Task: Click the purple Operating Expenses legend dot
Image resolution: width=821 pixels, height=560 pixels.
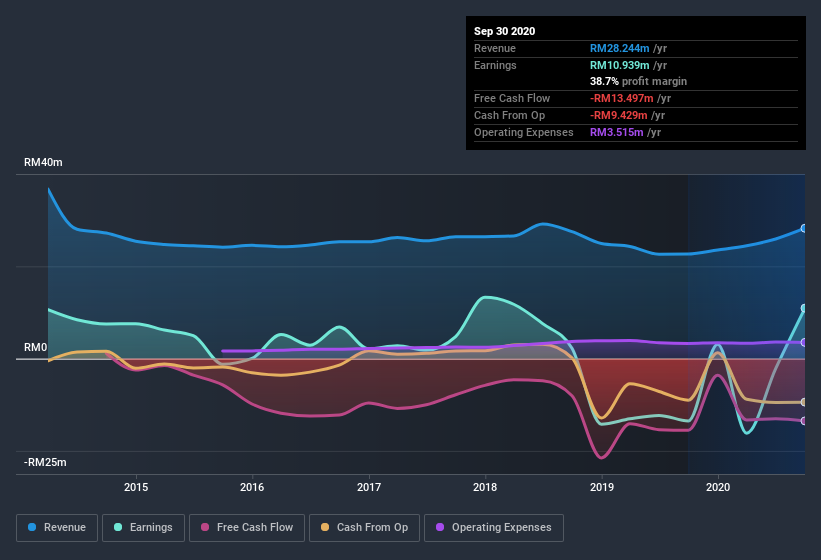Action: [440, 527]
